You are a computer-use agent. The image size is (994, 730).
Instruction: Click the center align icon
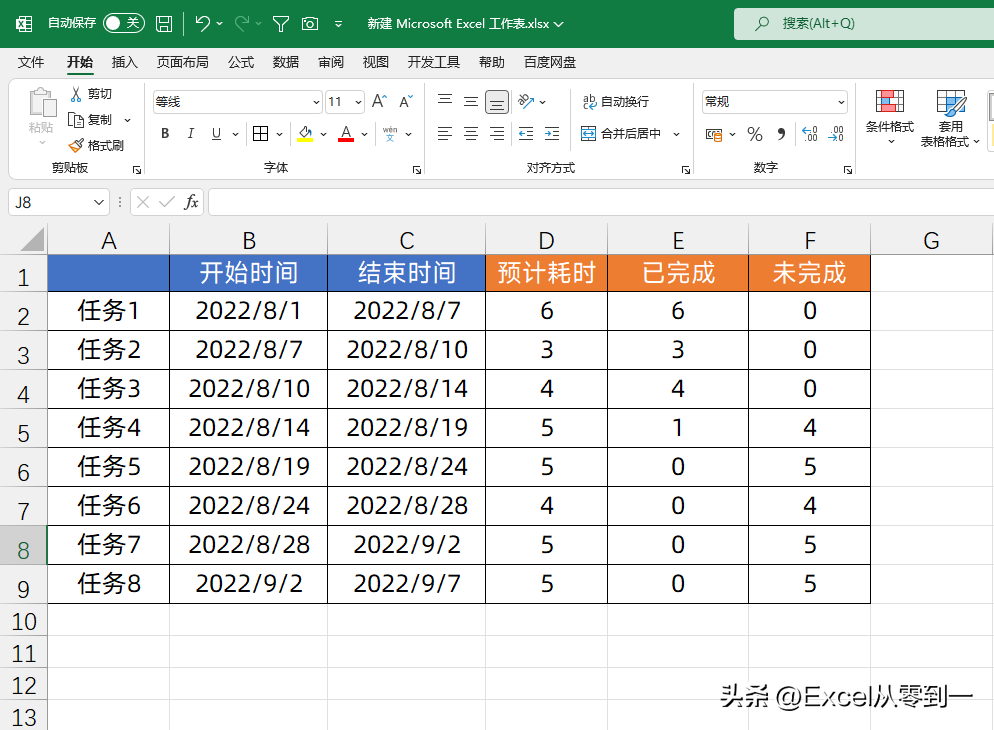pos(471,134)
